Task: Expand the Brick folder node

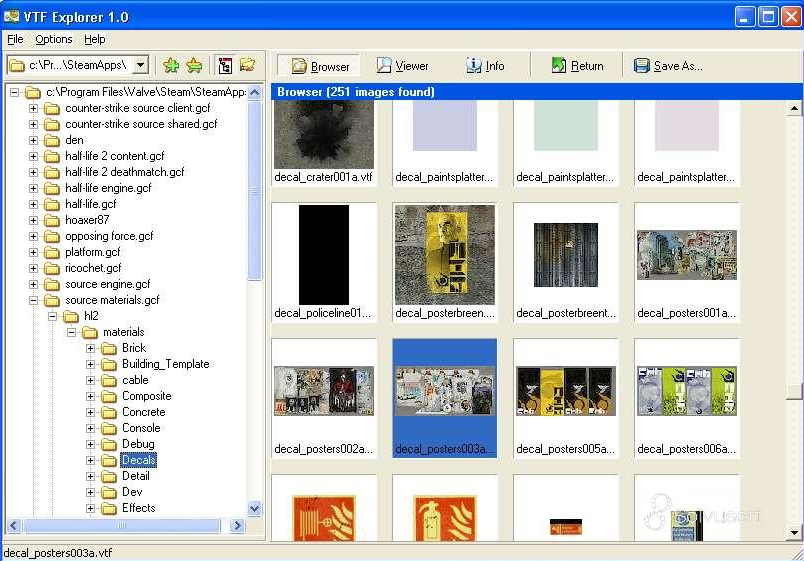Action: 90,348
